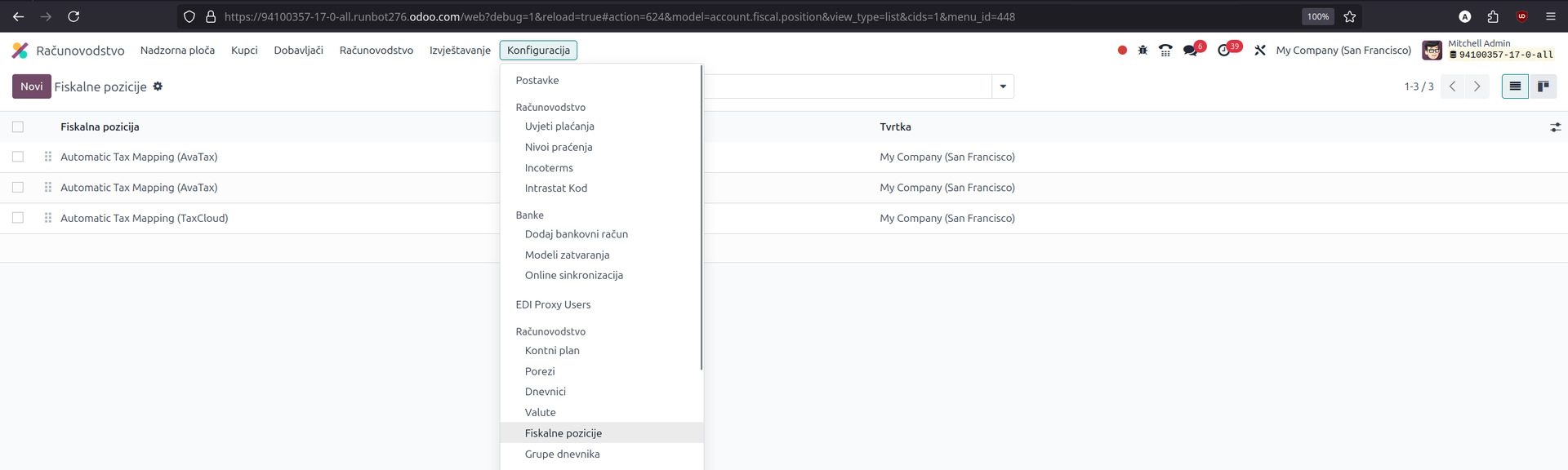
Task: Toggle the select-all header checkbox
Action: [18, 126]
